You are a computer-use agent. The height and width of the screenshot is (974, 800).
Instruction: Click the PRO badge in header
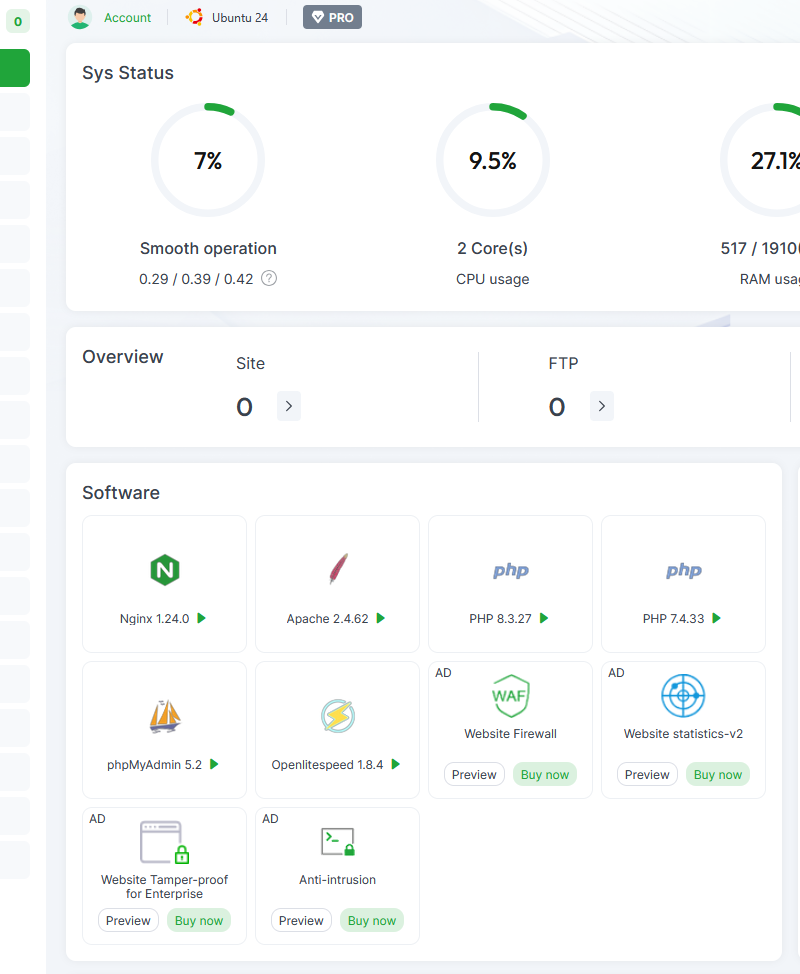332,17
